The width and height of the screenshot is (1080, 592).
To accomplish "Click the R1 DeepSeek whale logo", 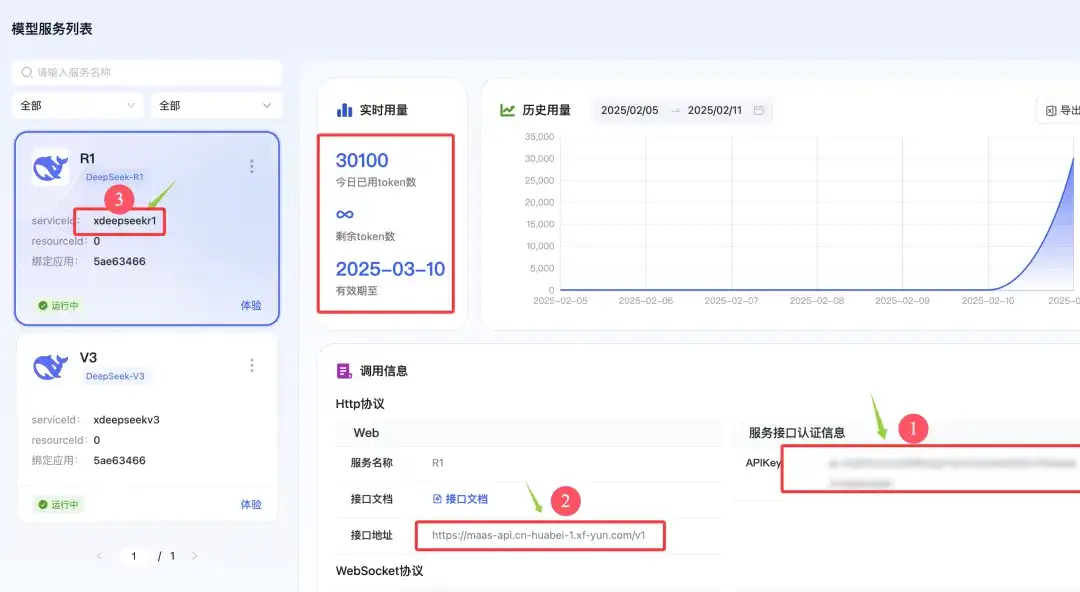I will [51, 167].
